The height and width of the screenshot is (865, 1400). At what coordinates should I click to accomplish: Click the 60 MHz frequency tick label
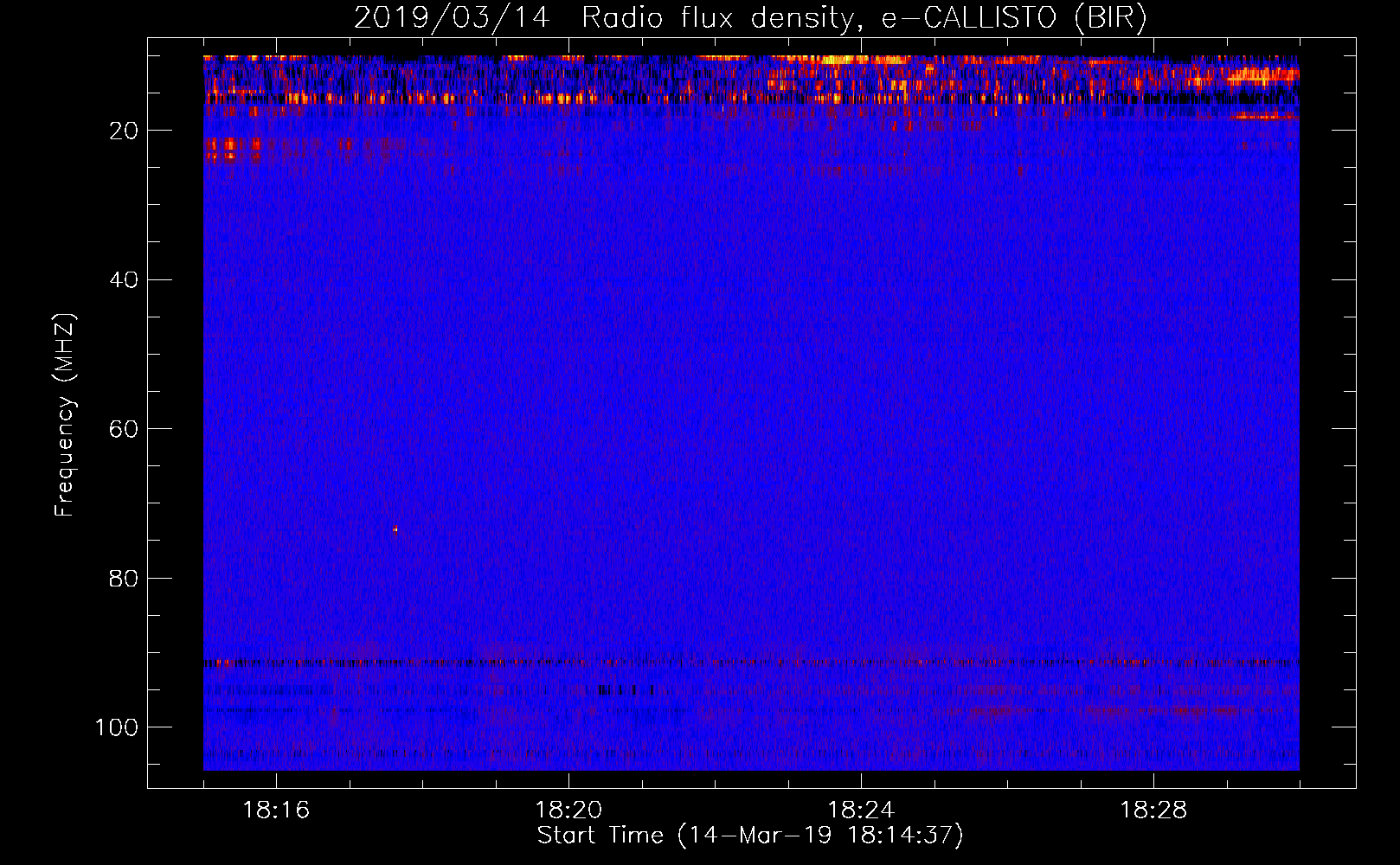point(125,429)
